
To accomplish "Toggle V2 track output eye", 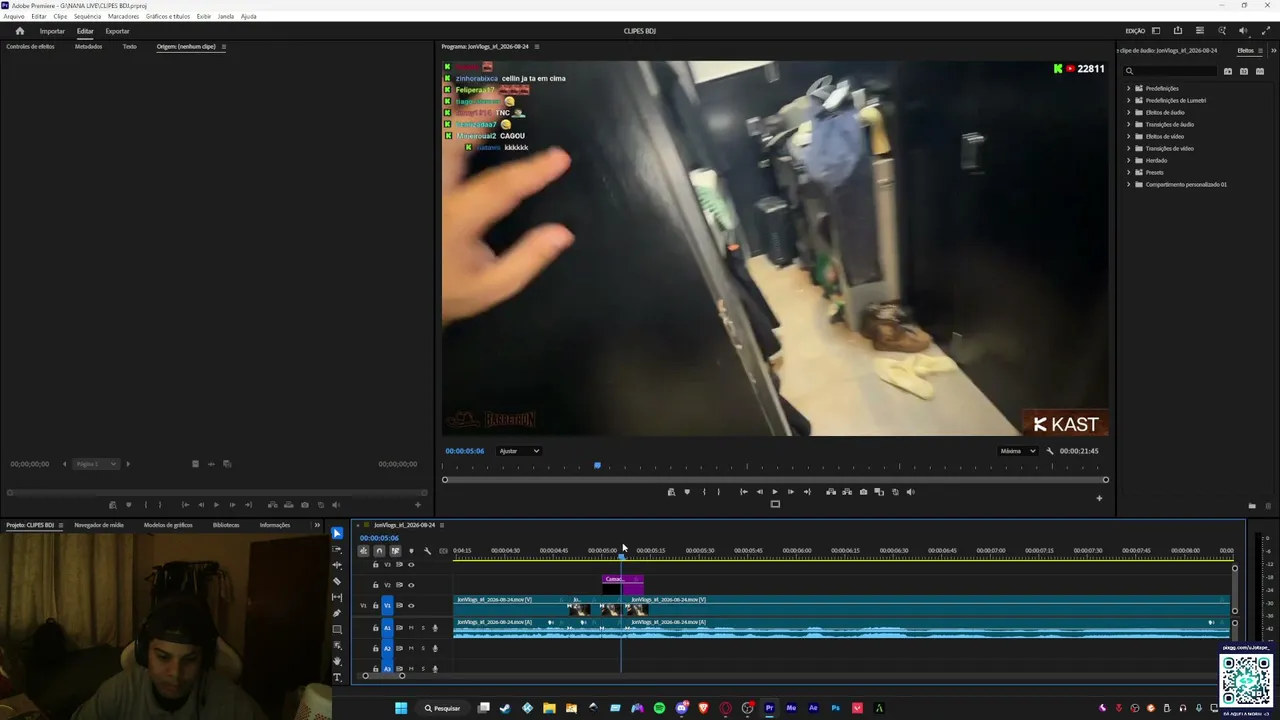I will (410, 585).
